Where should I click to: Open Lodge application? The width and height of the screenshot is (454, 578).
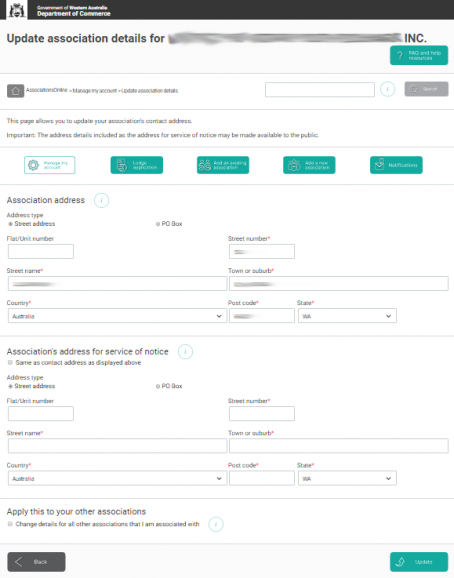[x=137, y=165]
